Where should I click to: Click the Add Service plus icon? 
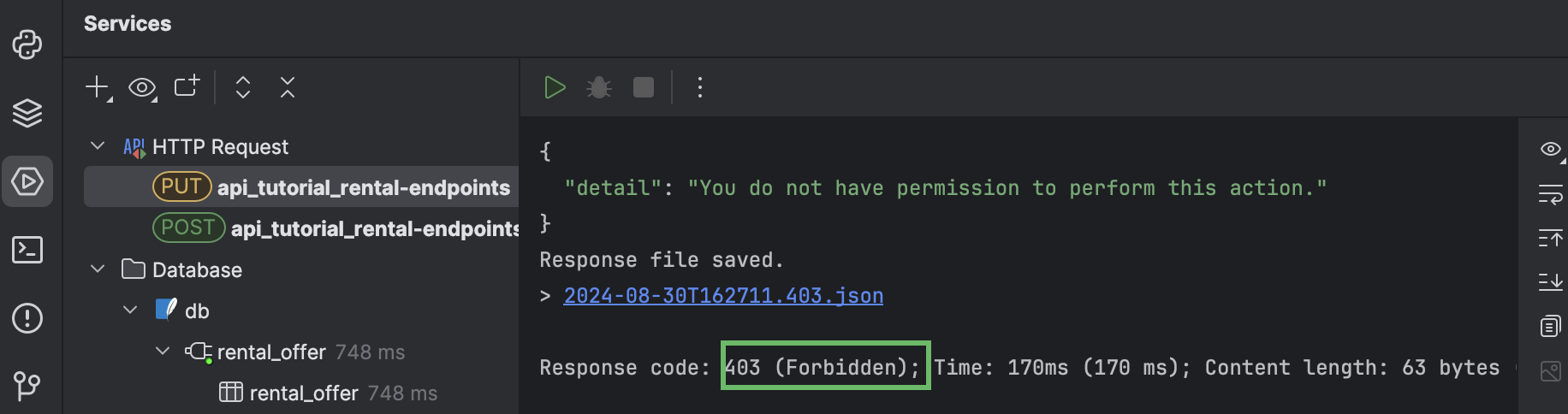[x=98, y=87]
